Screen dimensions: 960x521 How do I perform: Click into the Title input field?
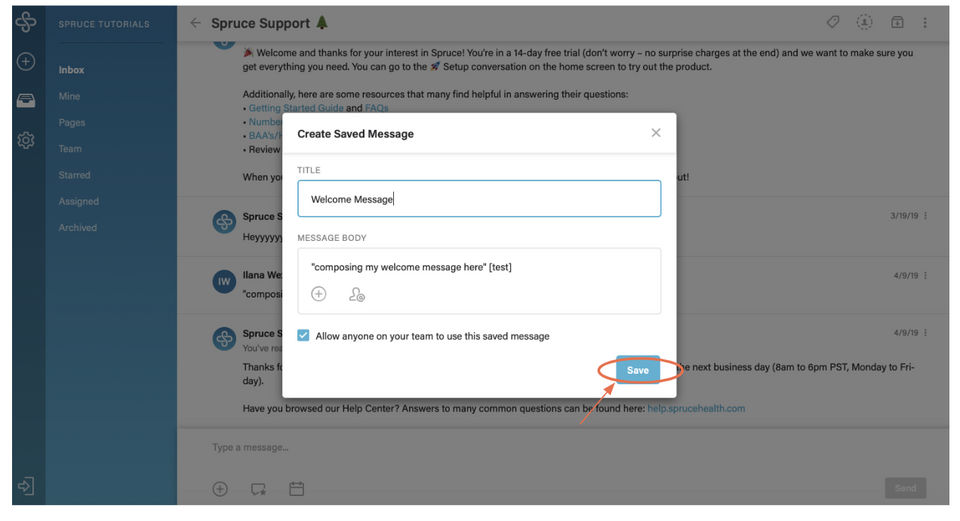click(x=479, y=199)
